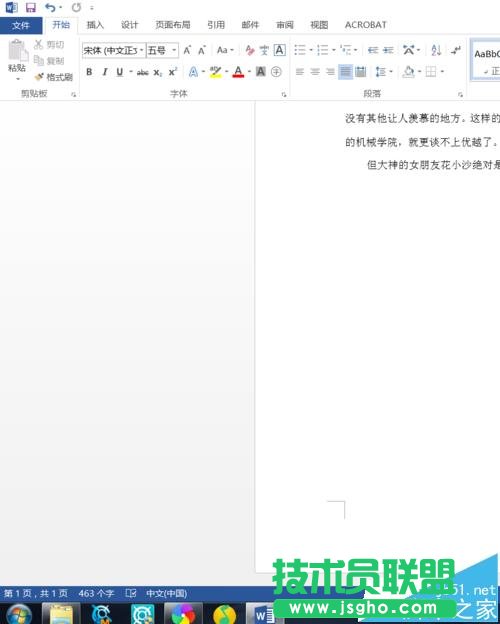Click the Redo/Repeat icon

point(76,8)
